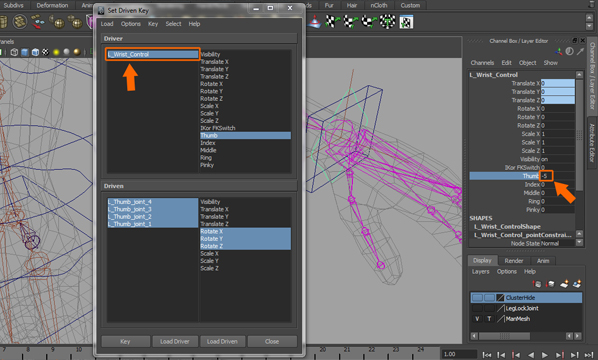Select L_Thumb_joint_4 in Driven list
The height and width of the screenshot is (360, 598).
coord(153,202)
